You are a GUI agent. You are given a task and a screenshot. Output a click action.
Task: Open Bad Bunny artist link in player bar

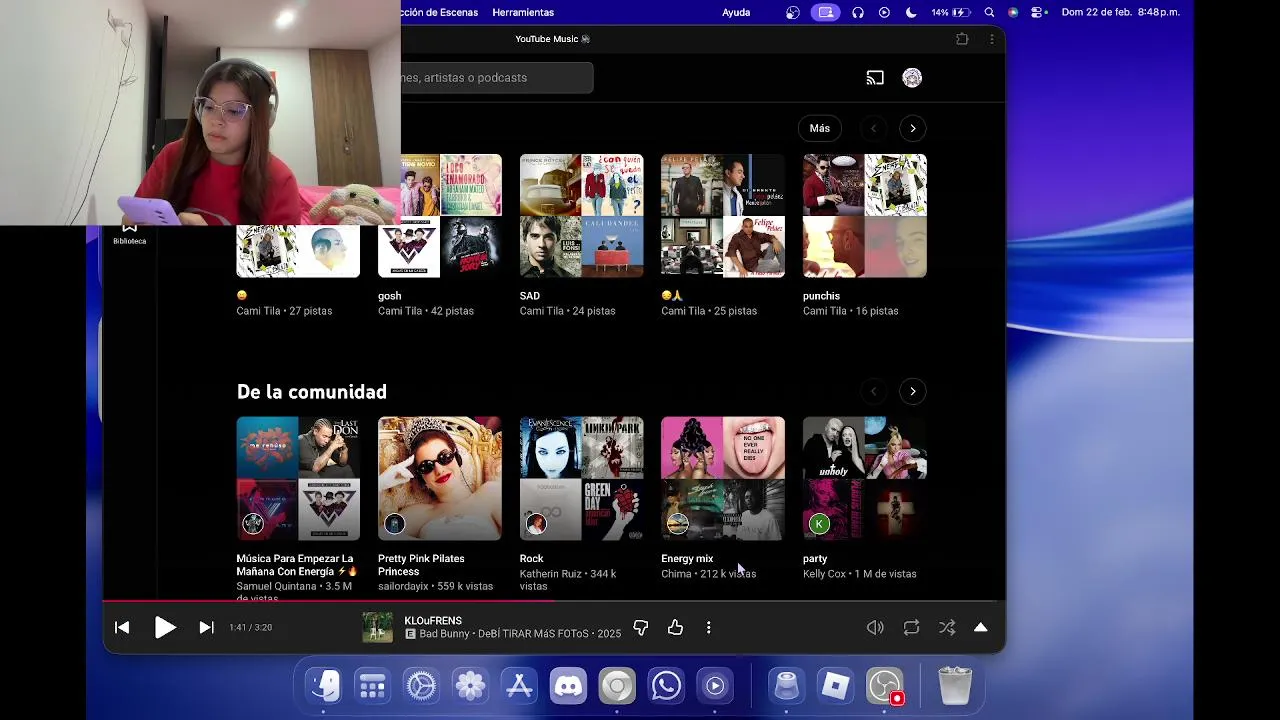[445, 634]
